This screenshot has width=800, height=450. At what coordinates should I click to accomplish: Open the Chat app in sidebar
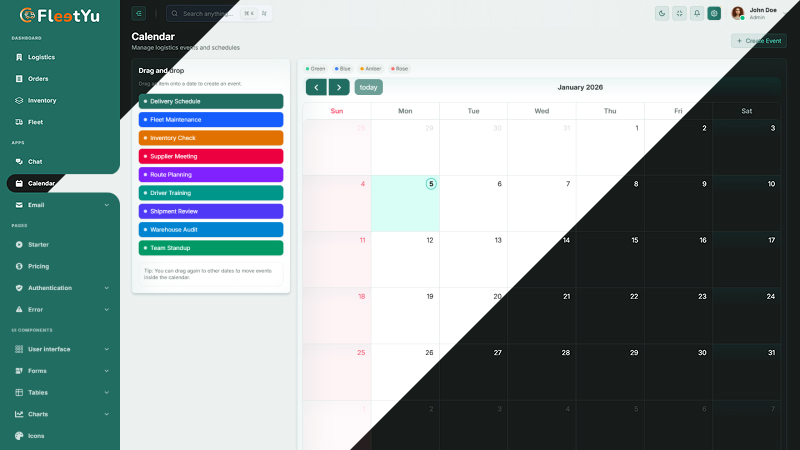tap(35, 161)
